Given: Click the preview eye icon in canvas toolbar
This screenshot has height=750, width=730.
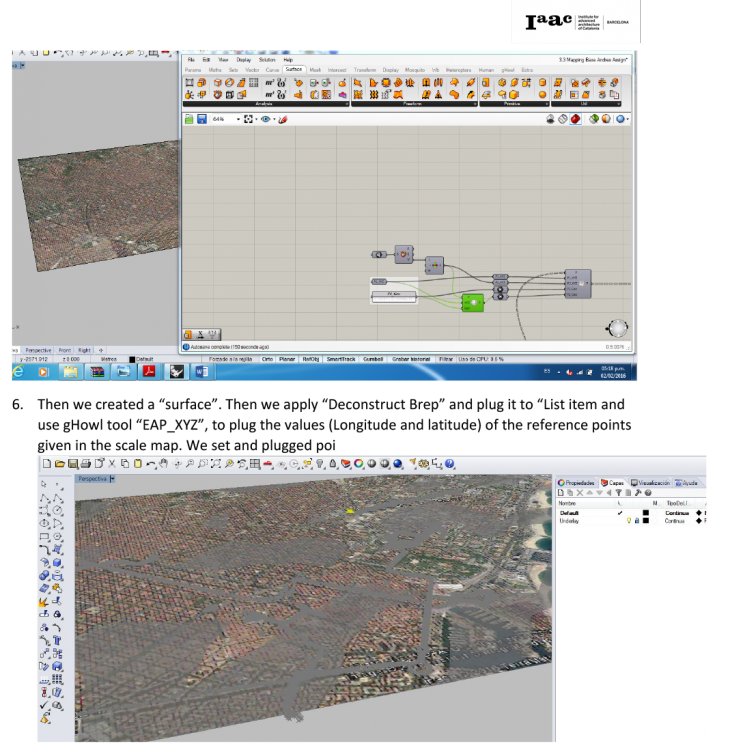Looking at the screenshot, I should coord(268,119).
